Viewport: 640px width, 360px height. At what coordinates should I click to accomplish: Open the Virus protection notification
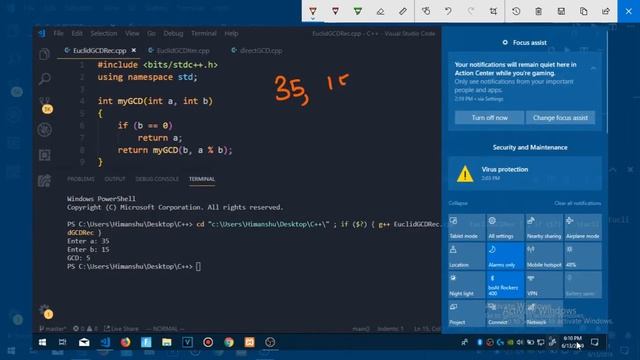[x=525, y=173]
